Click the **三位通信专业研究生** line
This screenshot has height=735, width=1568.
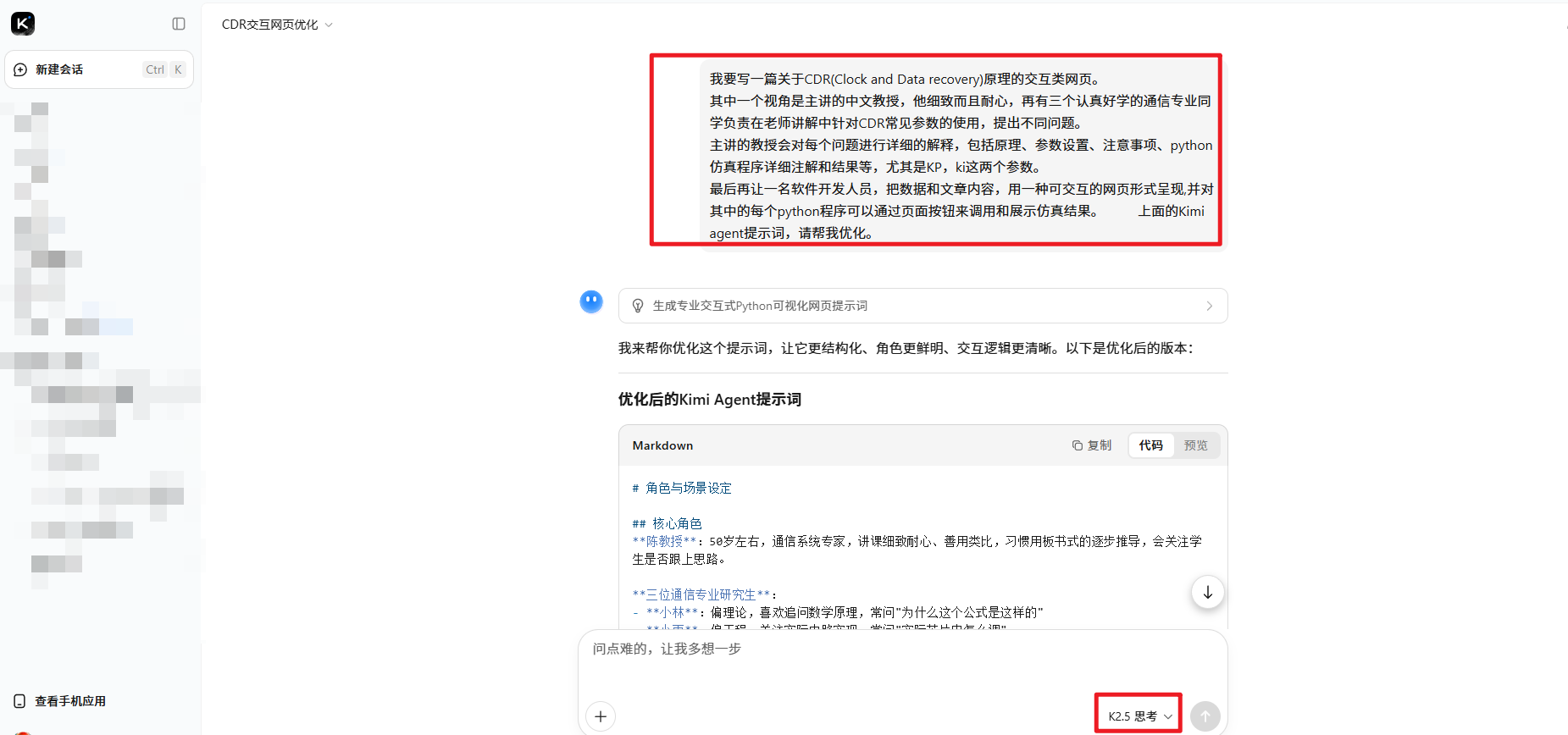[x=704, y=594]
